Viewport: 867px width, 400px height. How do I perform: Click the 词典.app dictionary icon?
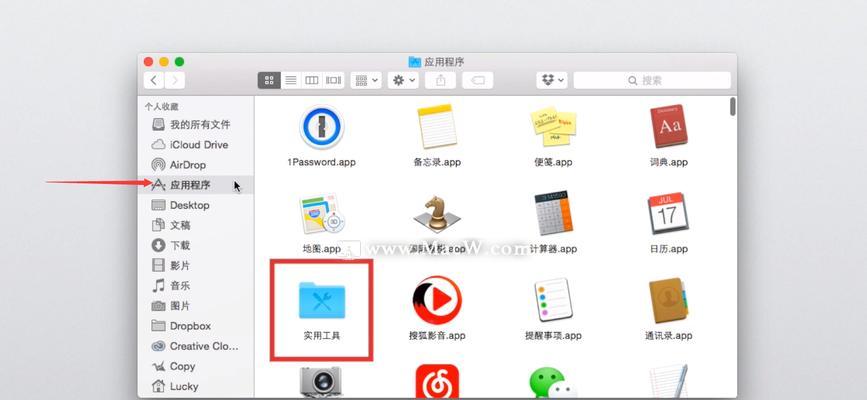coord(668,126)
